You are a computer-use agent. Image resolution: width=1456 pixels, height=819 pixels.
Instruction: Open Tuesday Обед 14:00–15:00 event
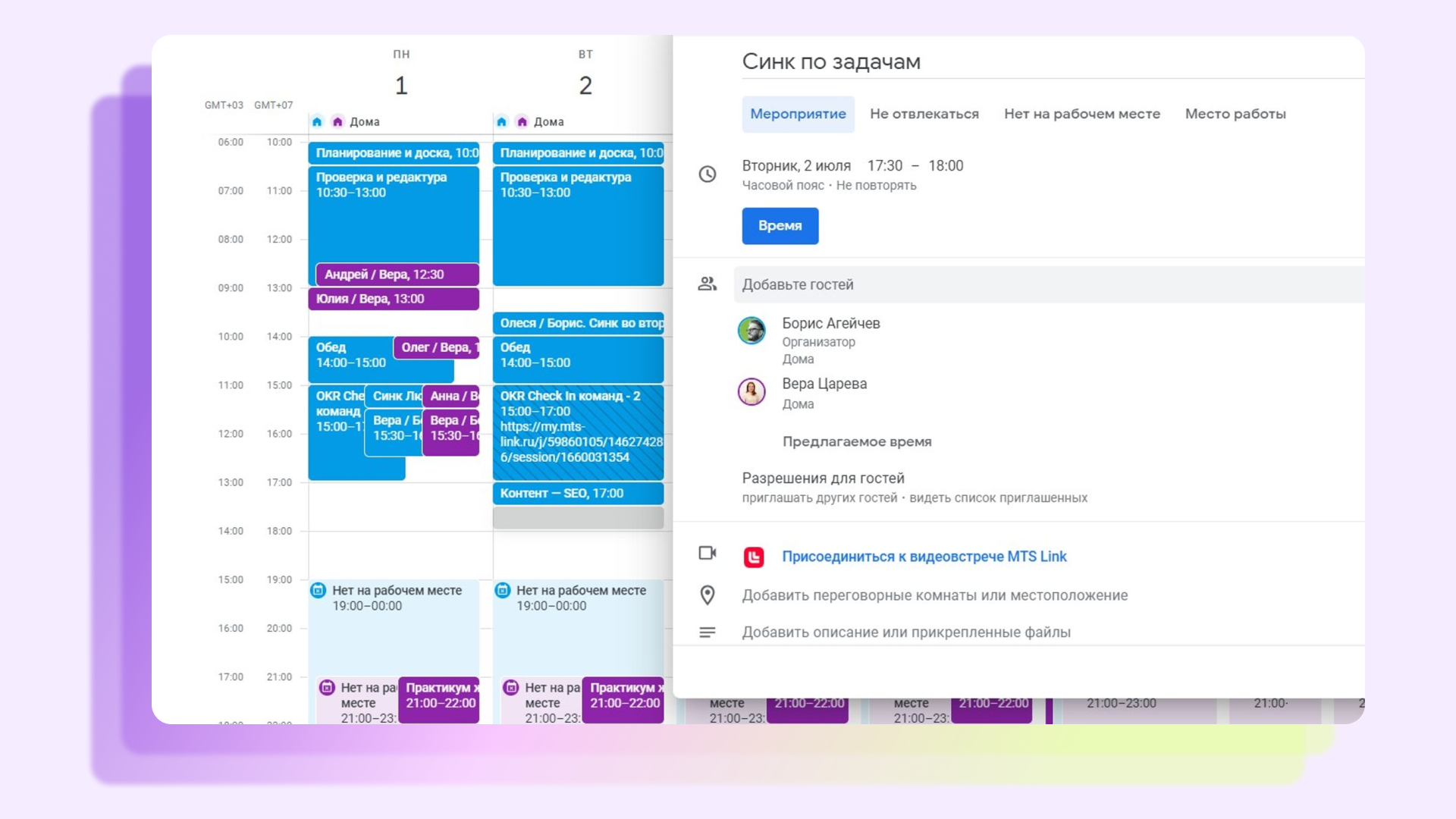pyautogui.click(x=578, y=359)
